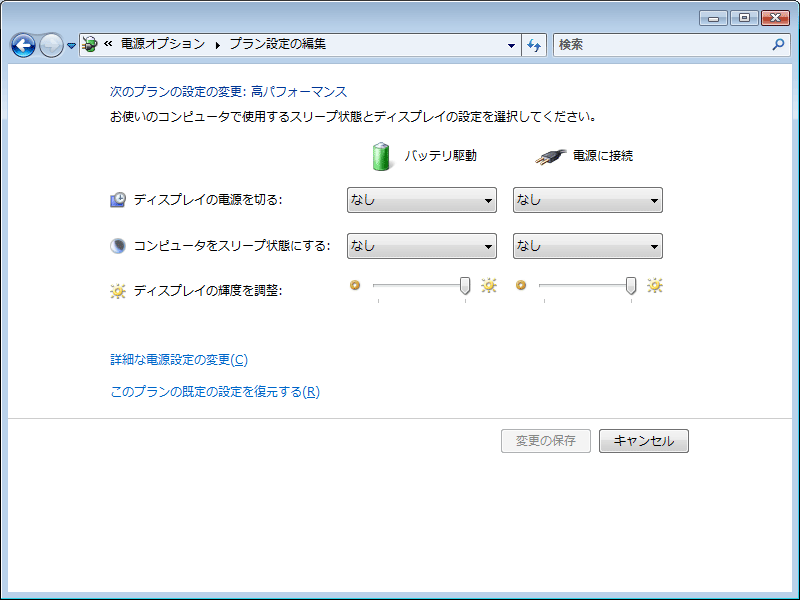Click the プラン設定の編集 breadcrumb
The width and height of the screenshot is (800, 600).
pos(278,44)
